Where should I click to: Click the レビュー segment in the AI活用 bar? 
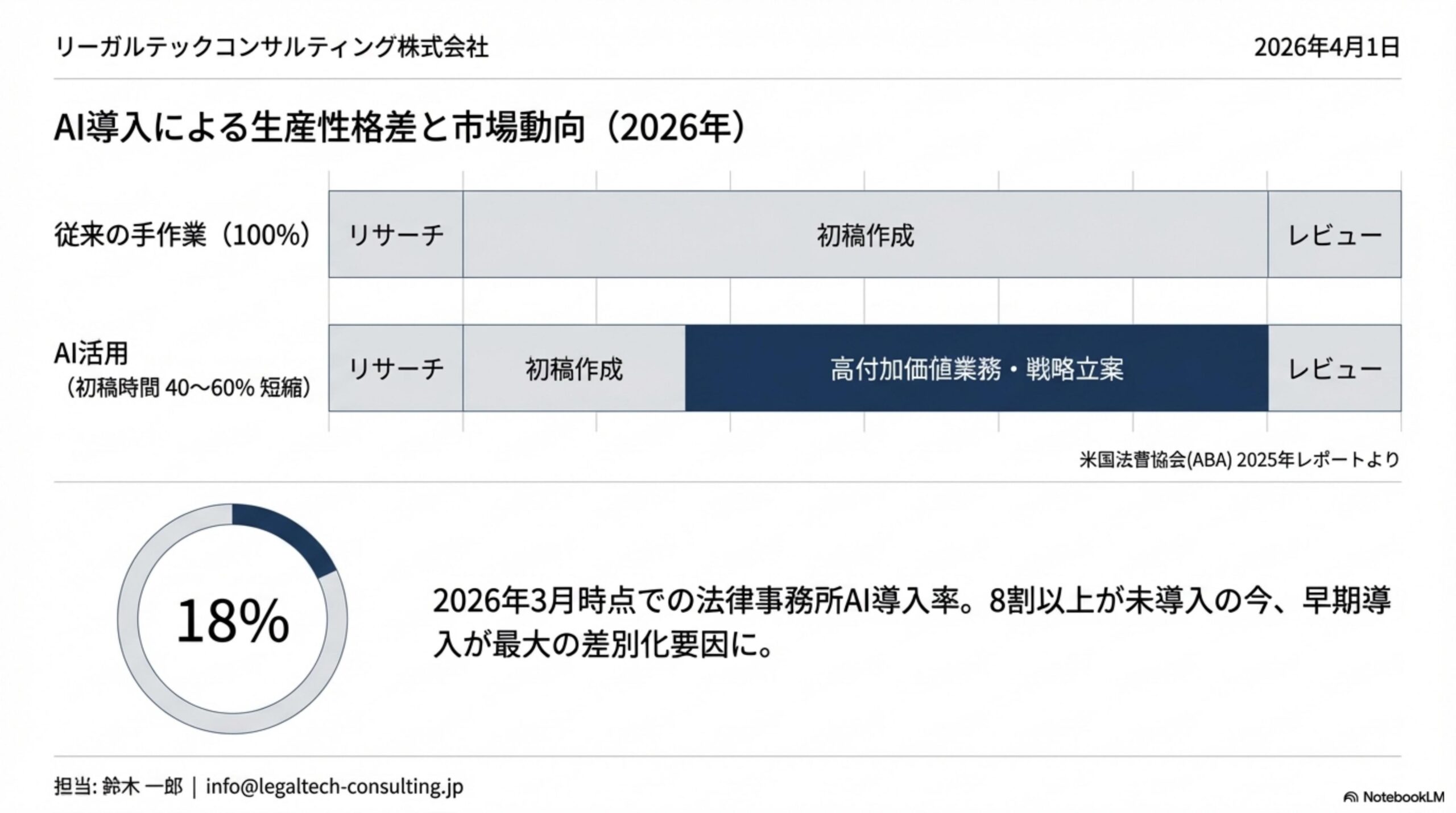pyautogui.click(x=1334, y=368)
